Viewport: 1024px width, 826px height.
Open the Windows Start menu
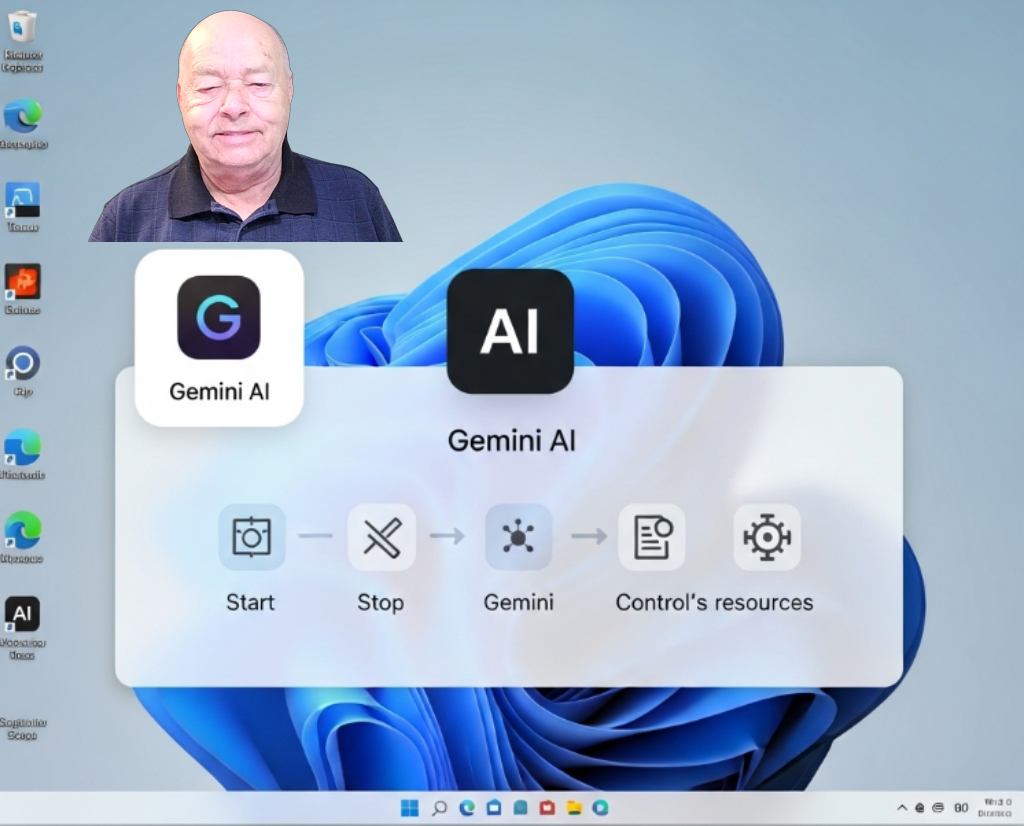(x=409, y=808)
